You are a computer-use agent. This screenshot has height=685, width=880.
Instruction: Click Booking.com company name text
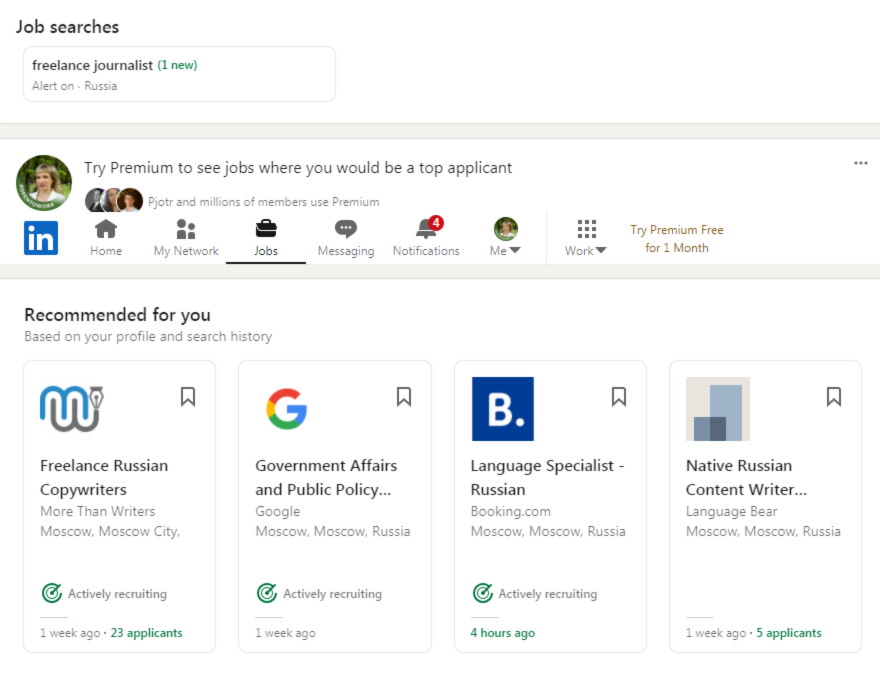pos(511,512)
